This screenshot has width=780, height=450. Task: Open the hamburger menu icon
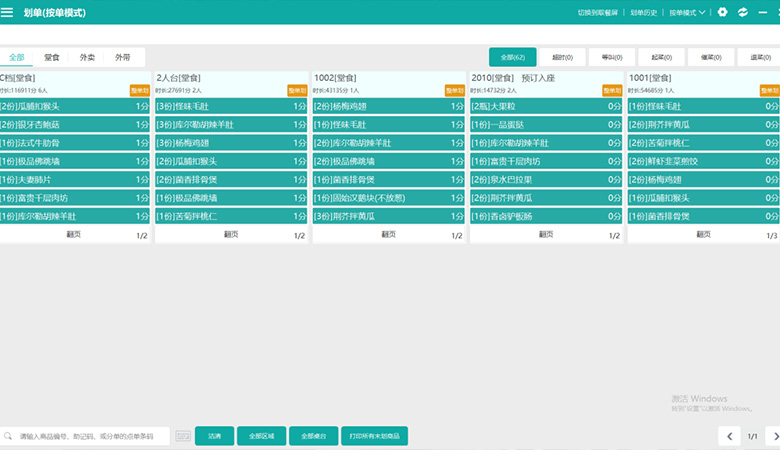coord(7,12)
